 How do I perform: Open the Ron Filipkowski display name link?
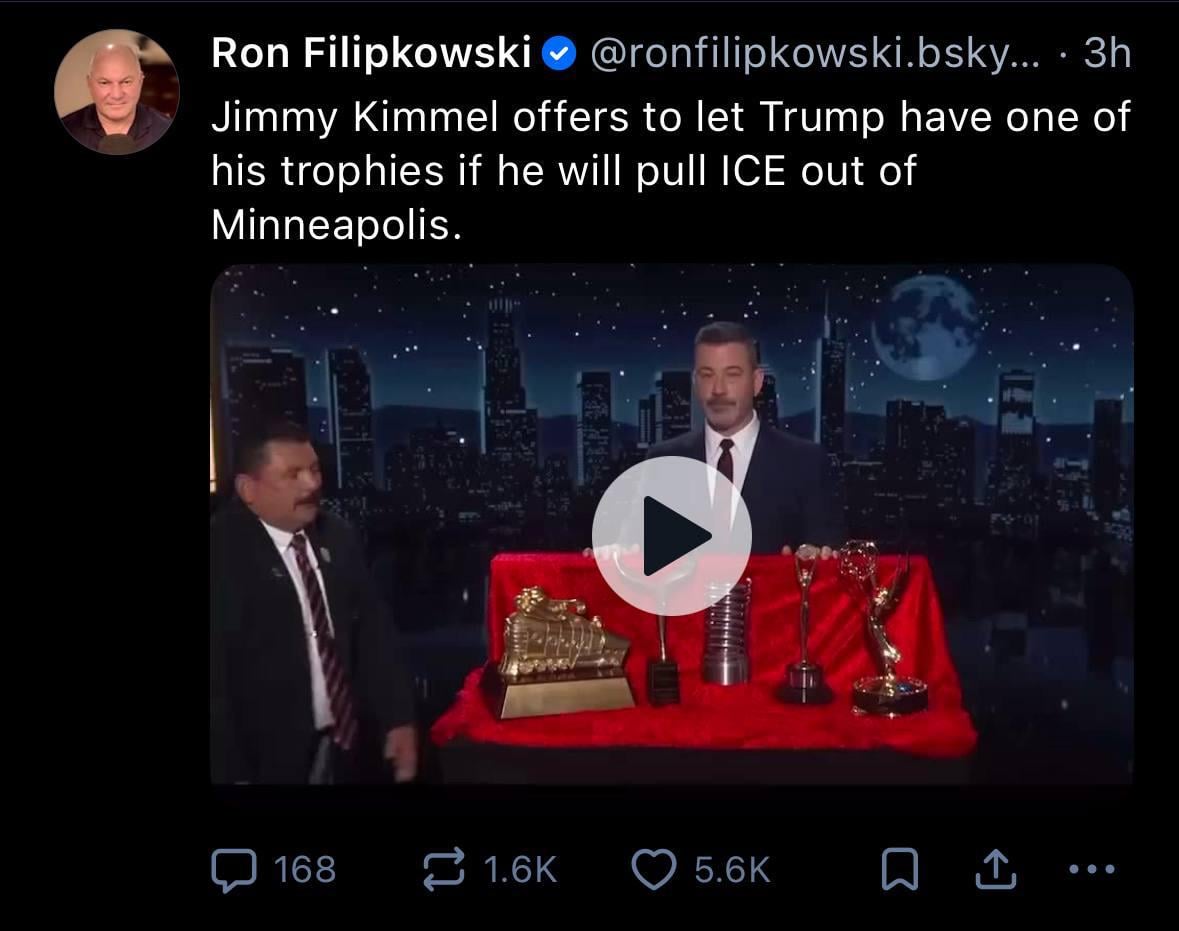coord(371,53)
